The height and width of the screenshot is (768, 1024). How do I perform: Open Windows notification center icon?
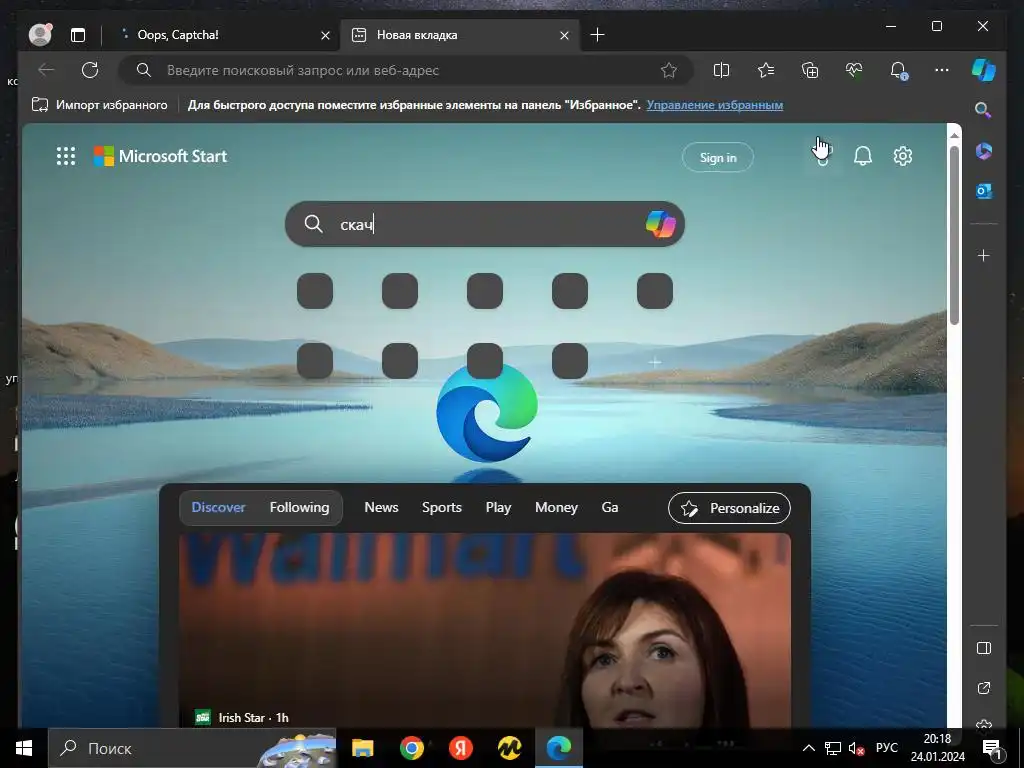tap(992, 748)
